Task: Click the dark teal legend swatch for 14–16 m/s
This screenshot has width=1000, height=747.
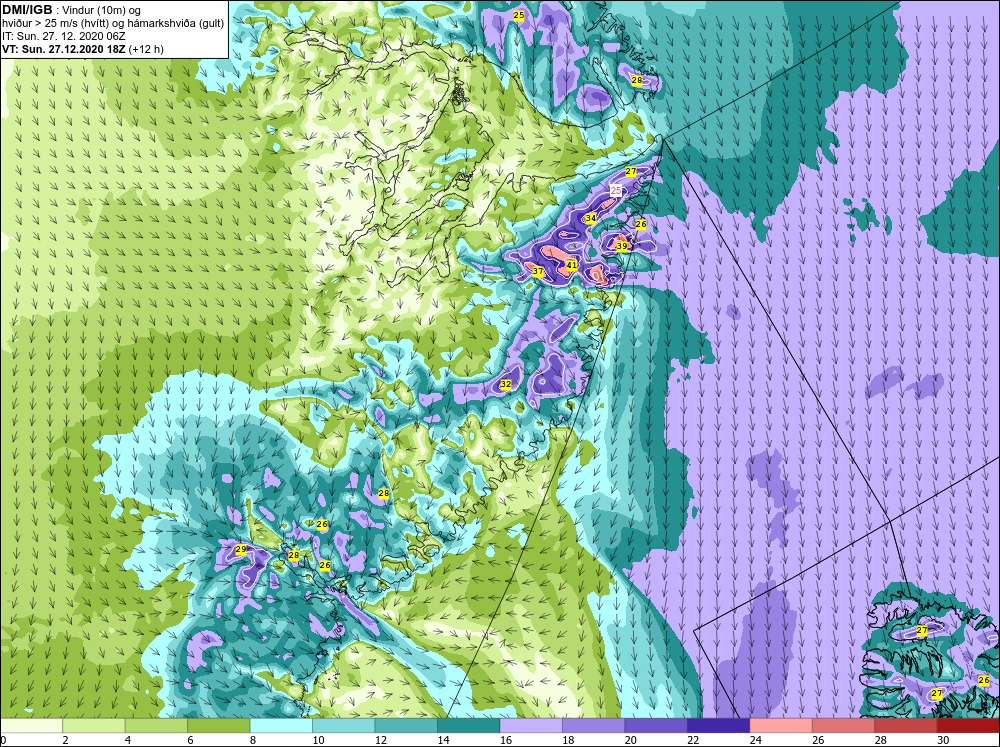Action: coord(469,725)
